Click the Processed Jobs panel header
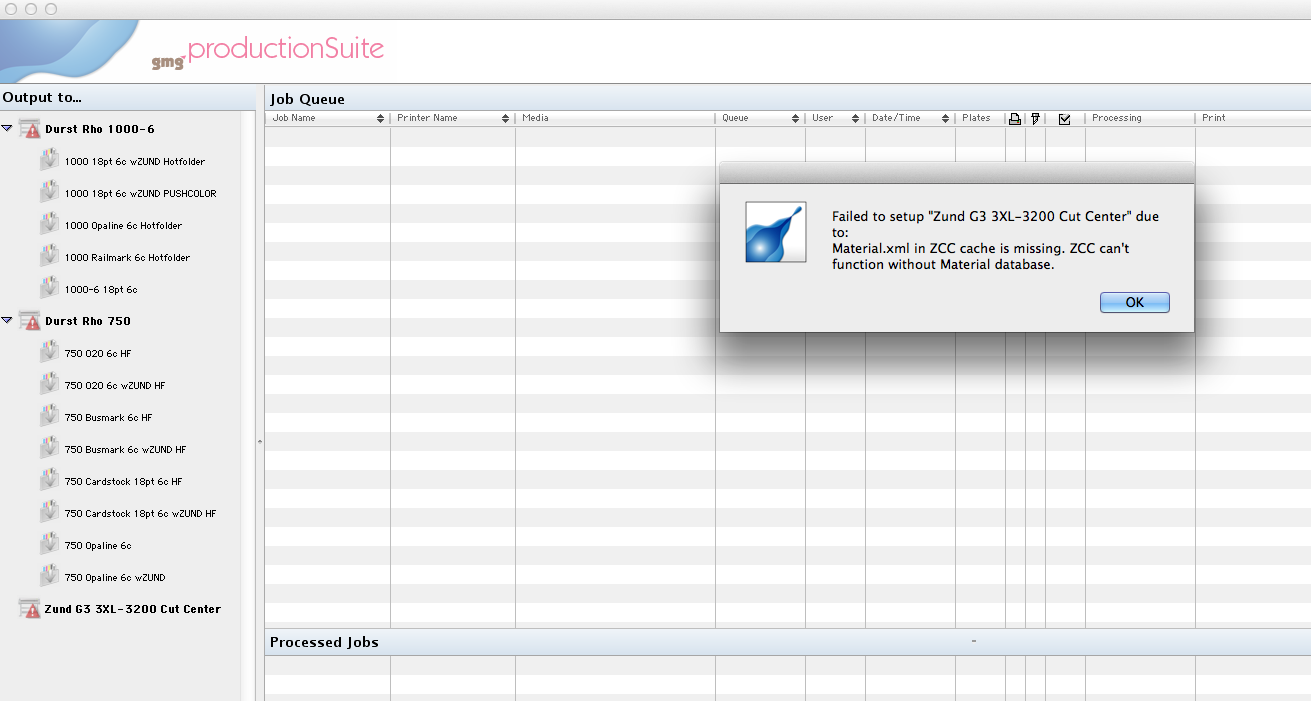 pyautogui.click(x=787, y=642)
